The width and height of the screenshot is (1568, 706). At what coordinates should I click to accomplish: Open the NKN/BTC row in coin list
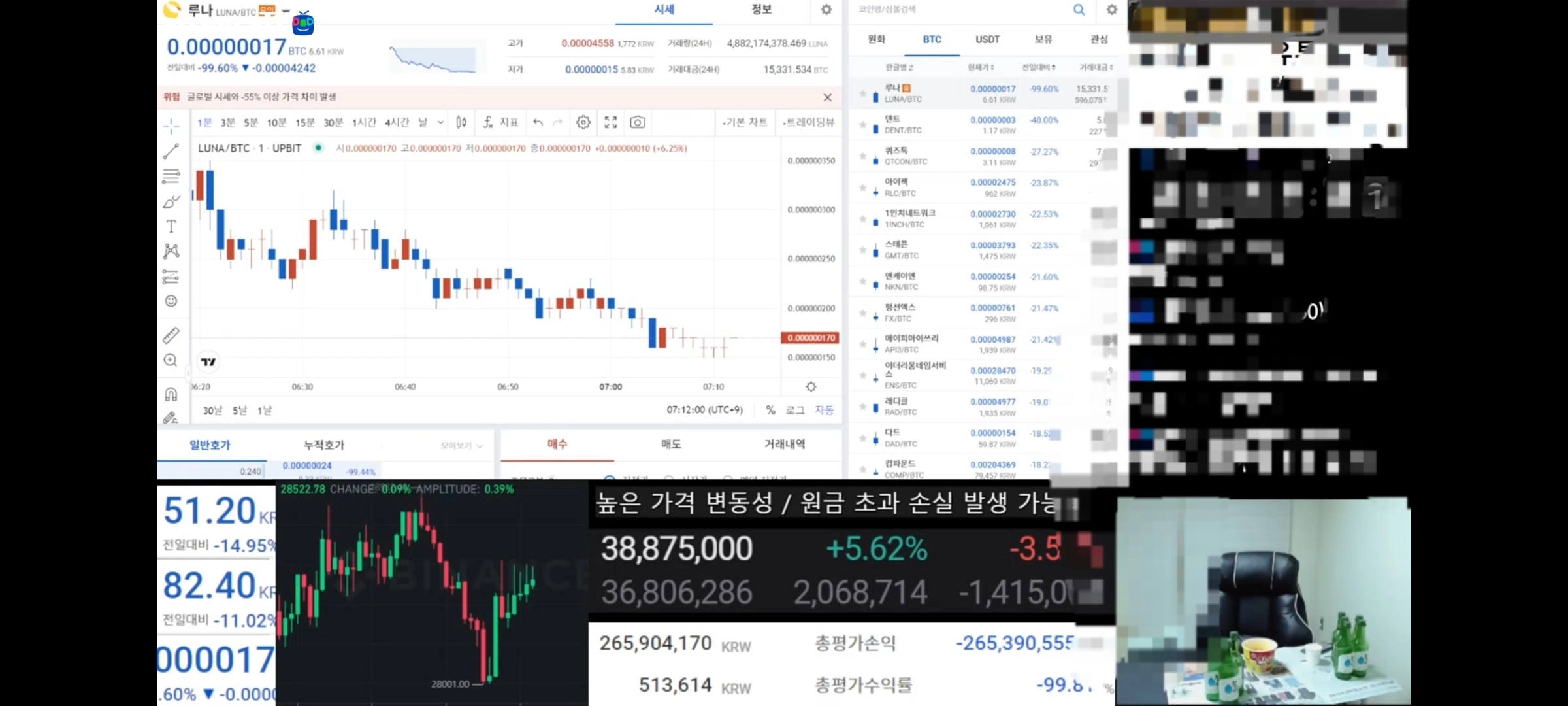(x=983, y=282)
